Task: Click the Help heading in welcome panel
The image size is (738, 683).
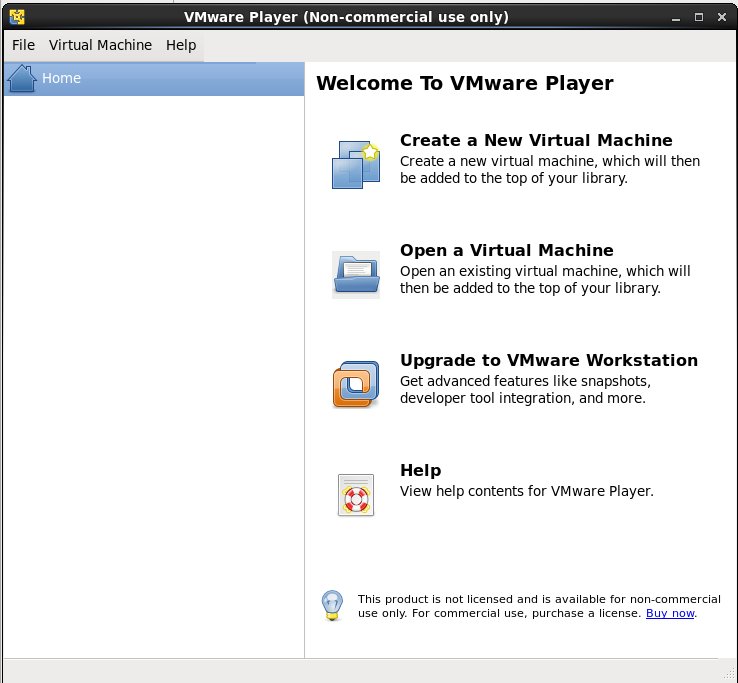Action: point(421,470)
